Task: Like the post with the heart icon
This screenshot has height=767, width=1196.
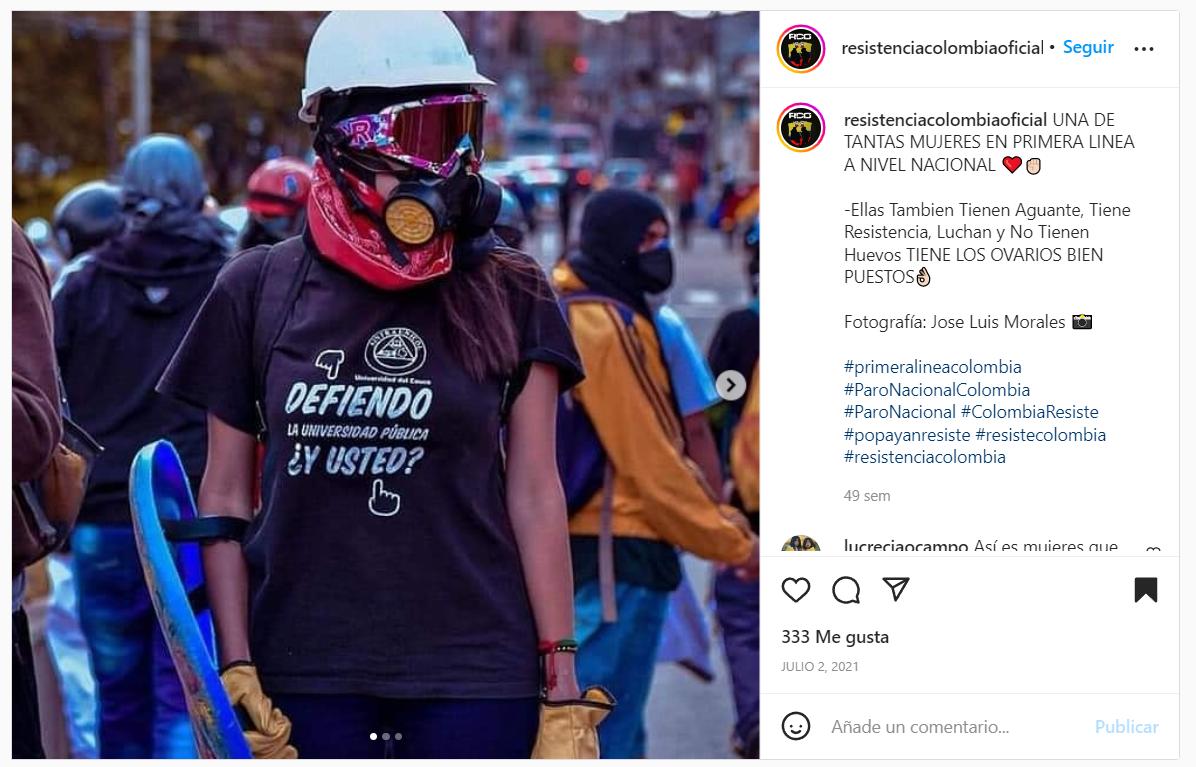Action: tap(796, 590)
